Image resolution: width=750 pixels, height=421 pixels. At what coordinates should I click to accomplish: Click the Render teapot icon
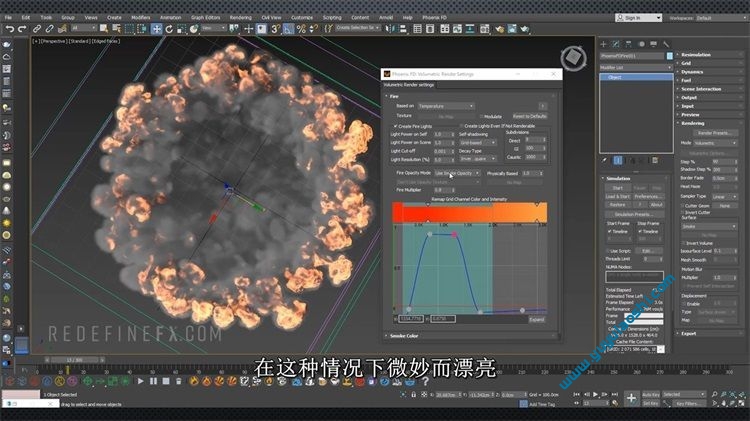(525, 29)
